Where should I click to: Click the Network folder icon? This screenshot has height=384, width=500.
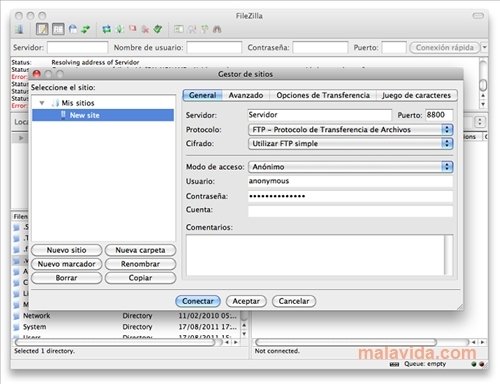pos(16,316)
